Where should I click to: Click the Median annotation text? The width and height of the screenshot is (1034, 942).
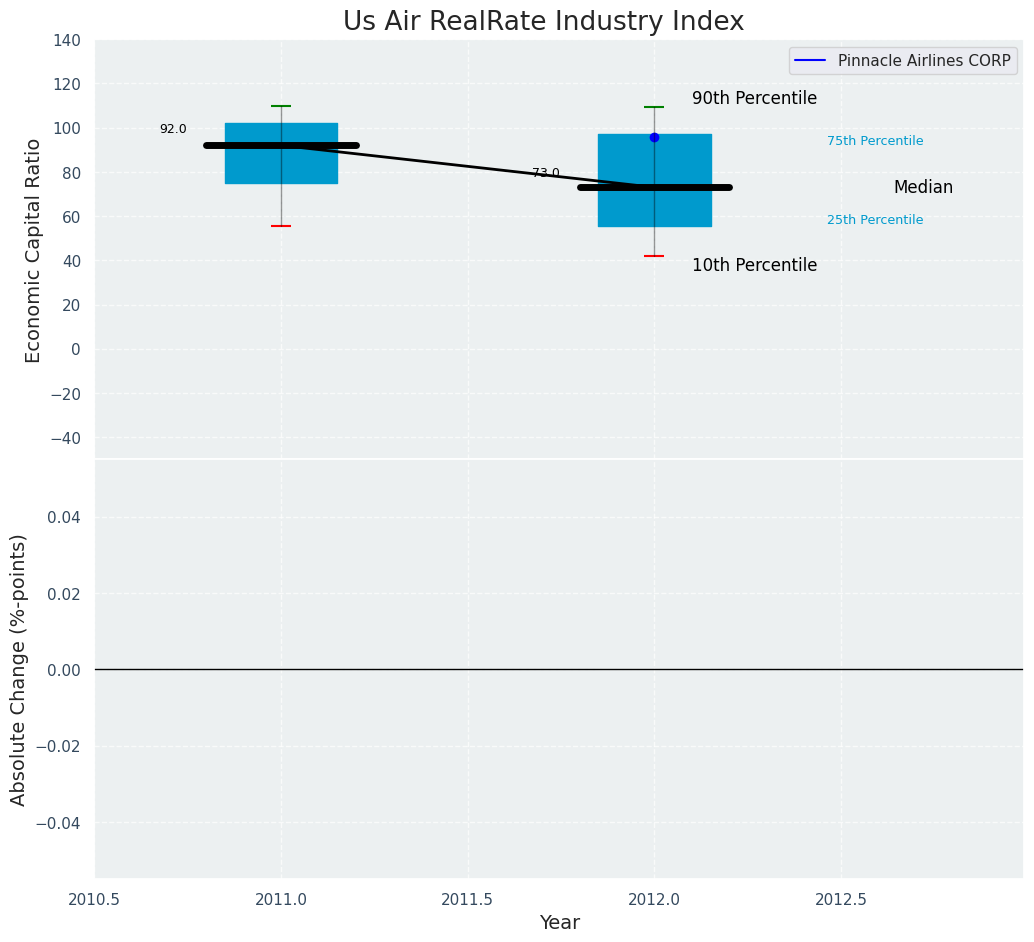[923, 188]
